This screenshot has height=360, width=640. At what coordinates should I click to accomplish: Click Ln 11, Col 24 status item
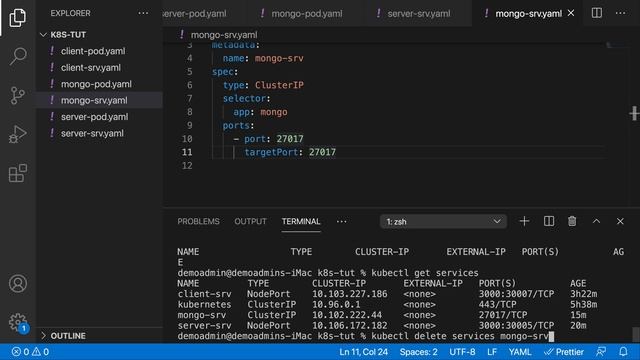pos(363,352)
